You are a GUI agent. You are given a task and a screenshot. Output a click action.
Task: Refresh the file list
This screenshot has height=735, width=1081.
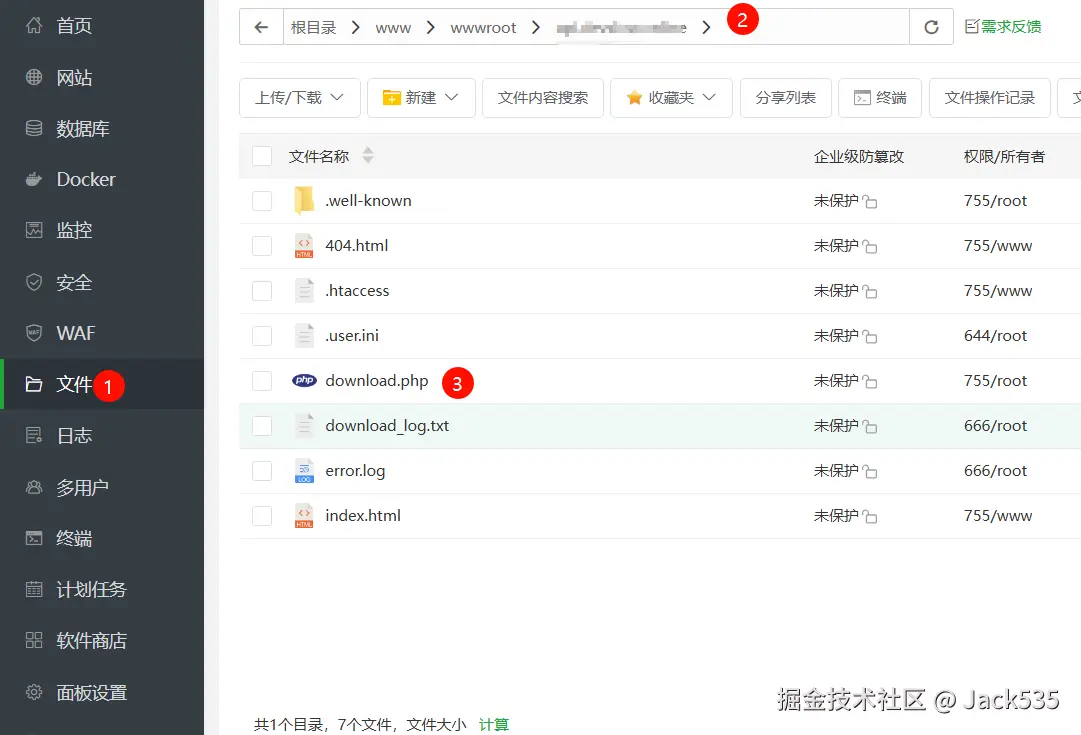(x=931, y=27)
